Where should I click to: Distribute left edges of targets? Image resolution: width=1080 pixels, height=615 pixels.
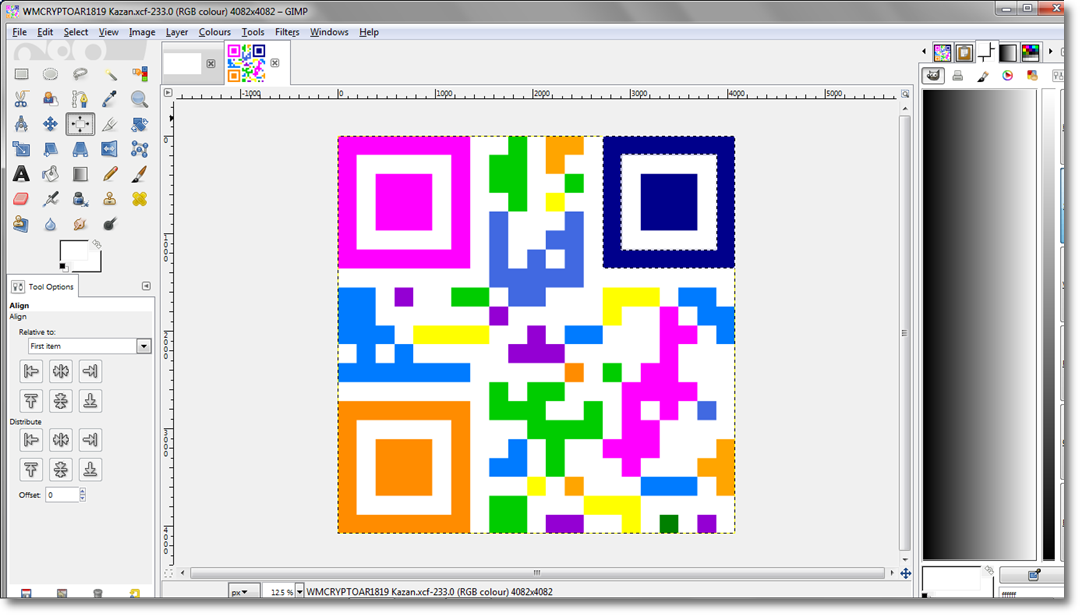31,440
